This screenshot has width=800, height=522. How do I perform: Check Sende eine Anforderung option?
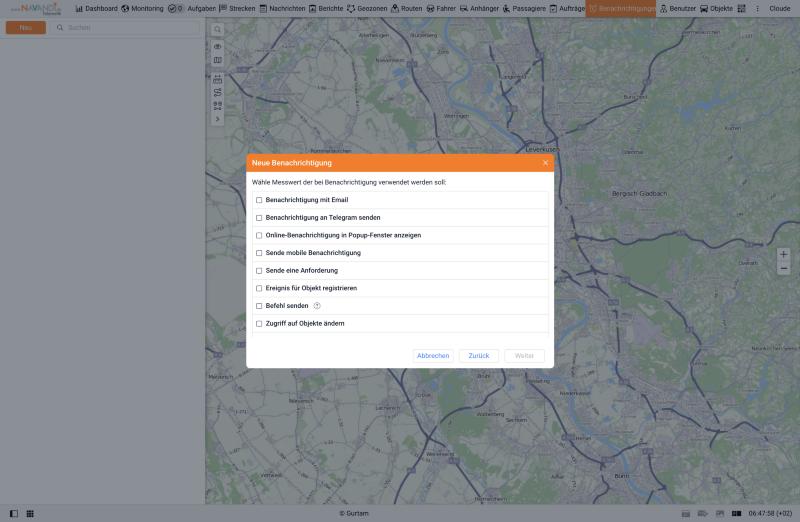click(x=259, y=270)
